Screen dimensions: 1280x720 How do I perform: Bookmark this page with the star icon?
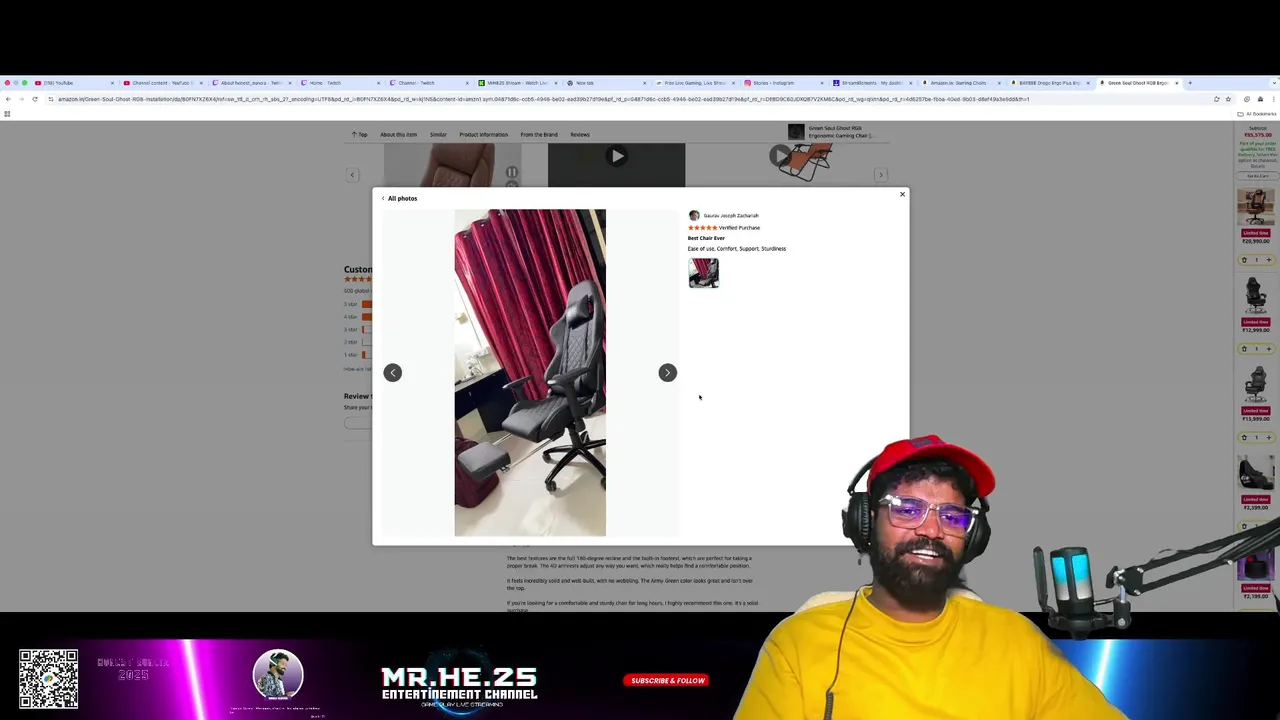(x=1228, y=99)
